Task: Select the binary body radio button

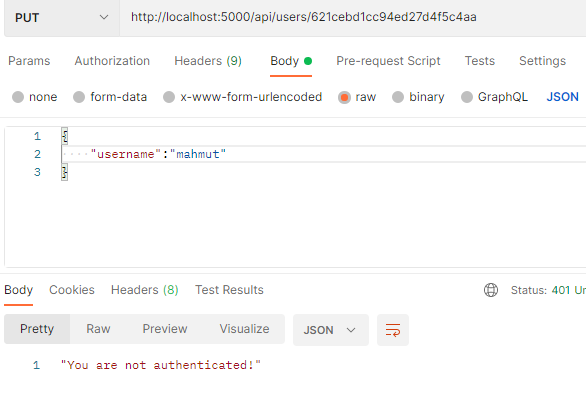Action: (398, 97)
